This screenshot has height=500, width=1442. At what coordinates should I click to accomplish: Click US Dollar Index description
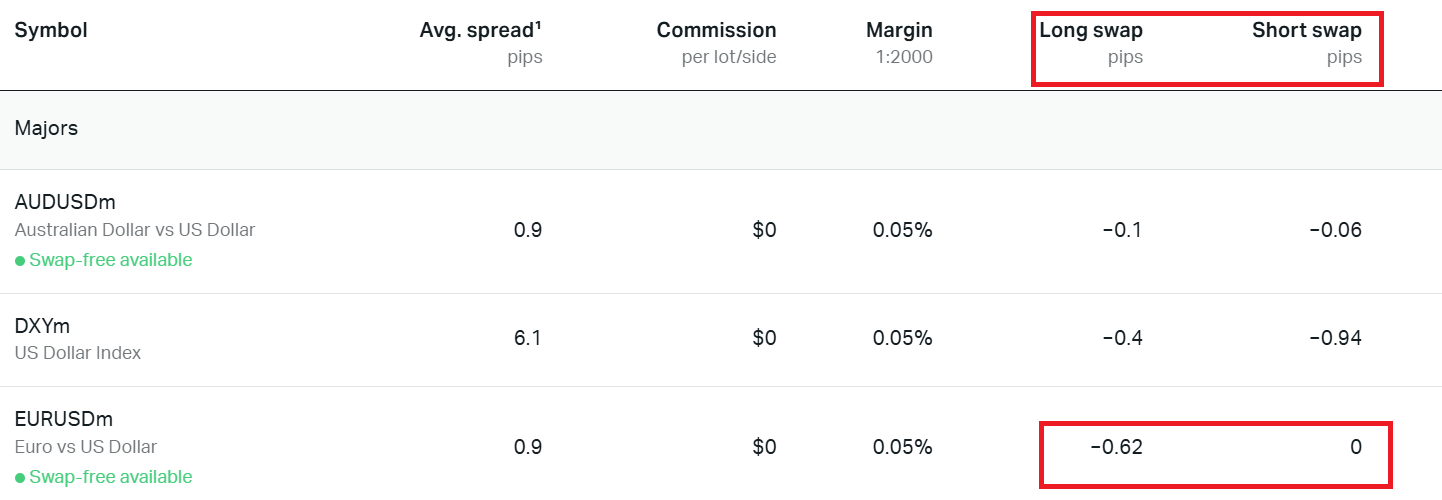[78, 353]
